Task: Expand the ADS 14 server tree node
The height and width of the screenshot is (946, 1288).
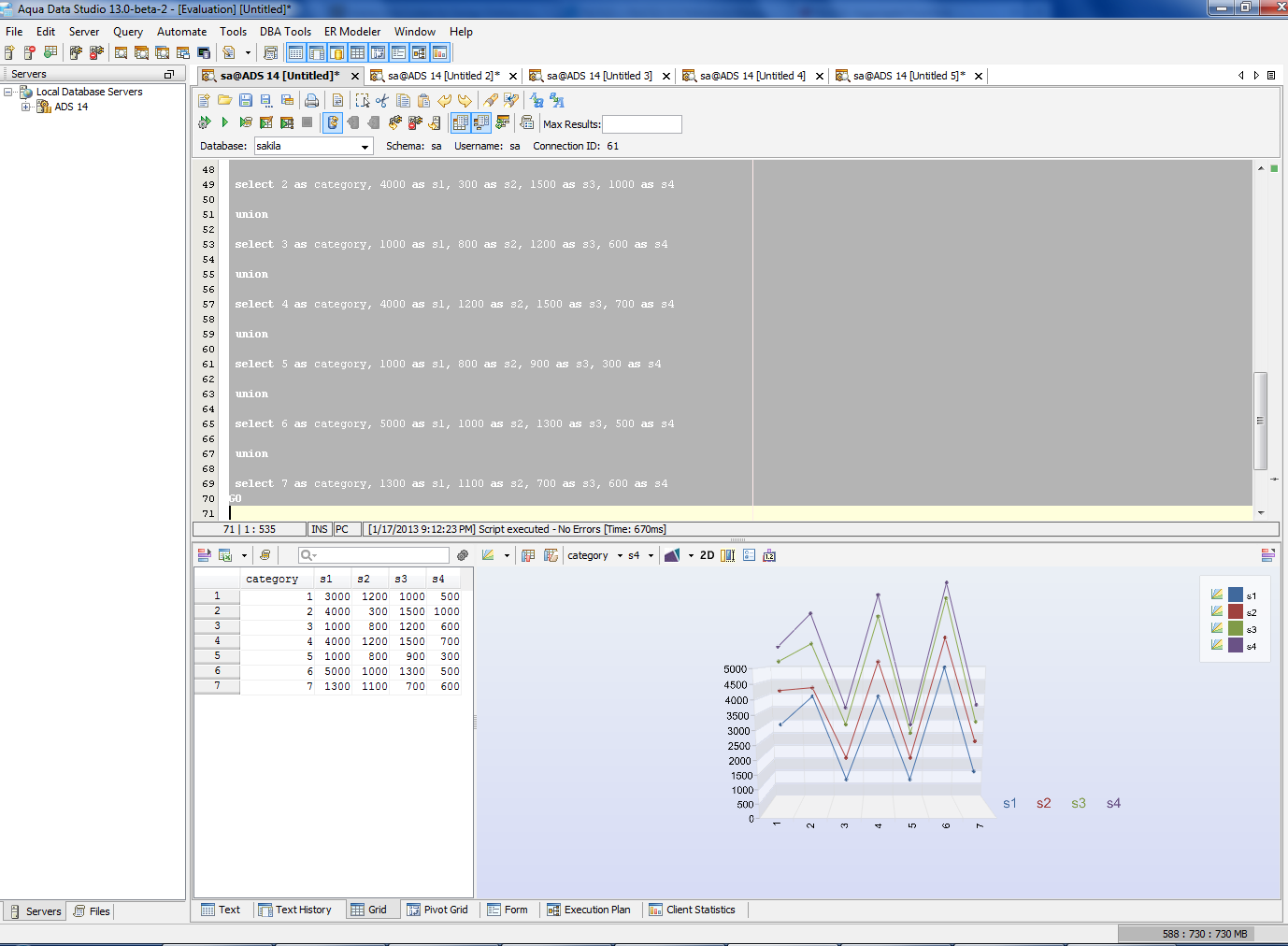Action: (x=26, y=107)
